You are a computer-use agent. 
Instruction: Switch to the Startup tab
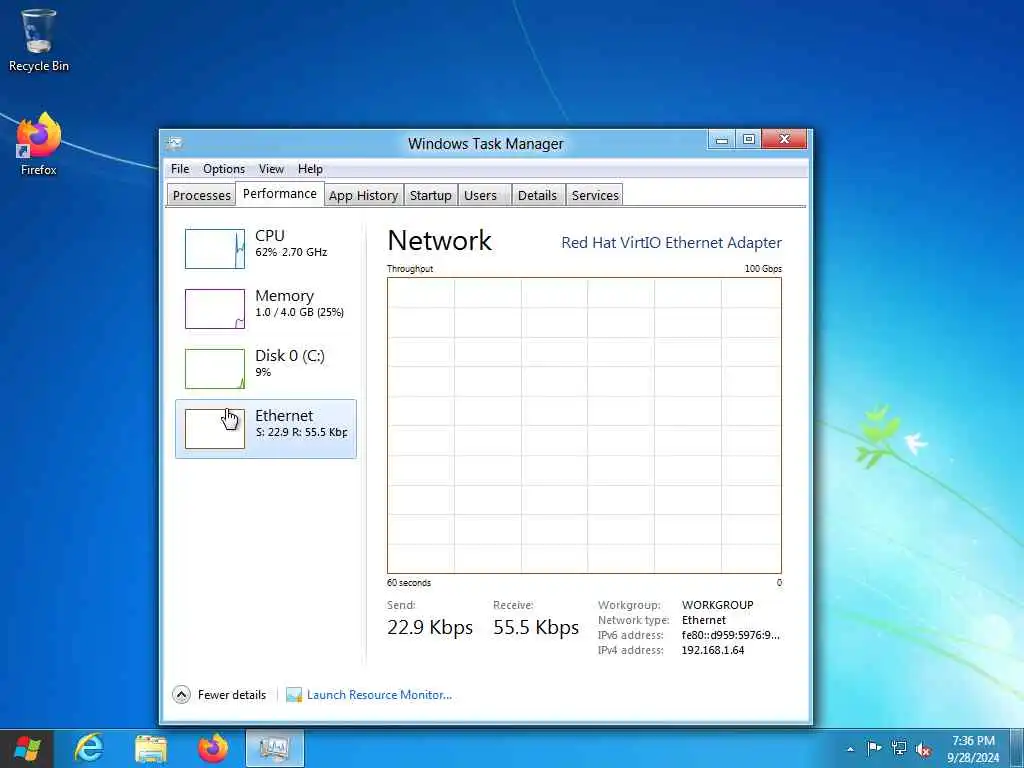(430, 195)
